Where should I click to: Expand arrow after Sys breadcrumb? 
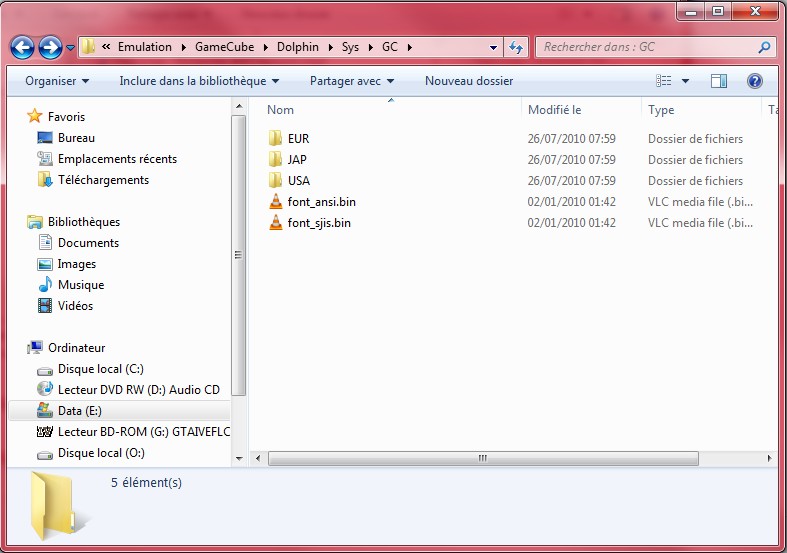point(370,47)
